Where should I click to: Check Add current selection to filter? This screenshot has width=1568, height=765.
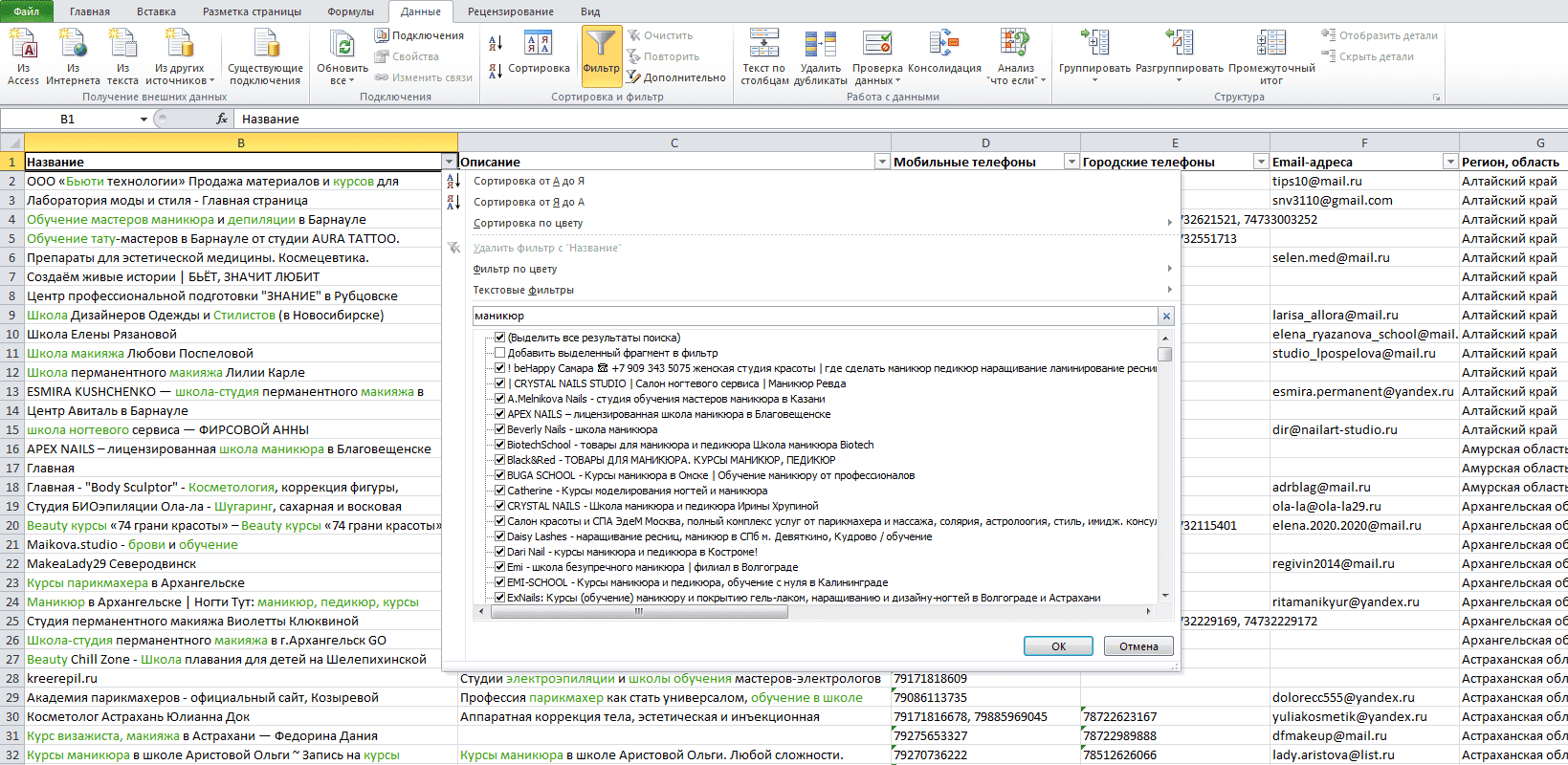click(x=499, y=353)
